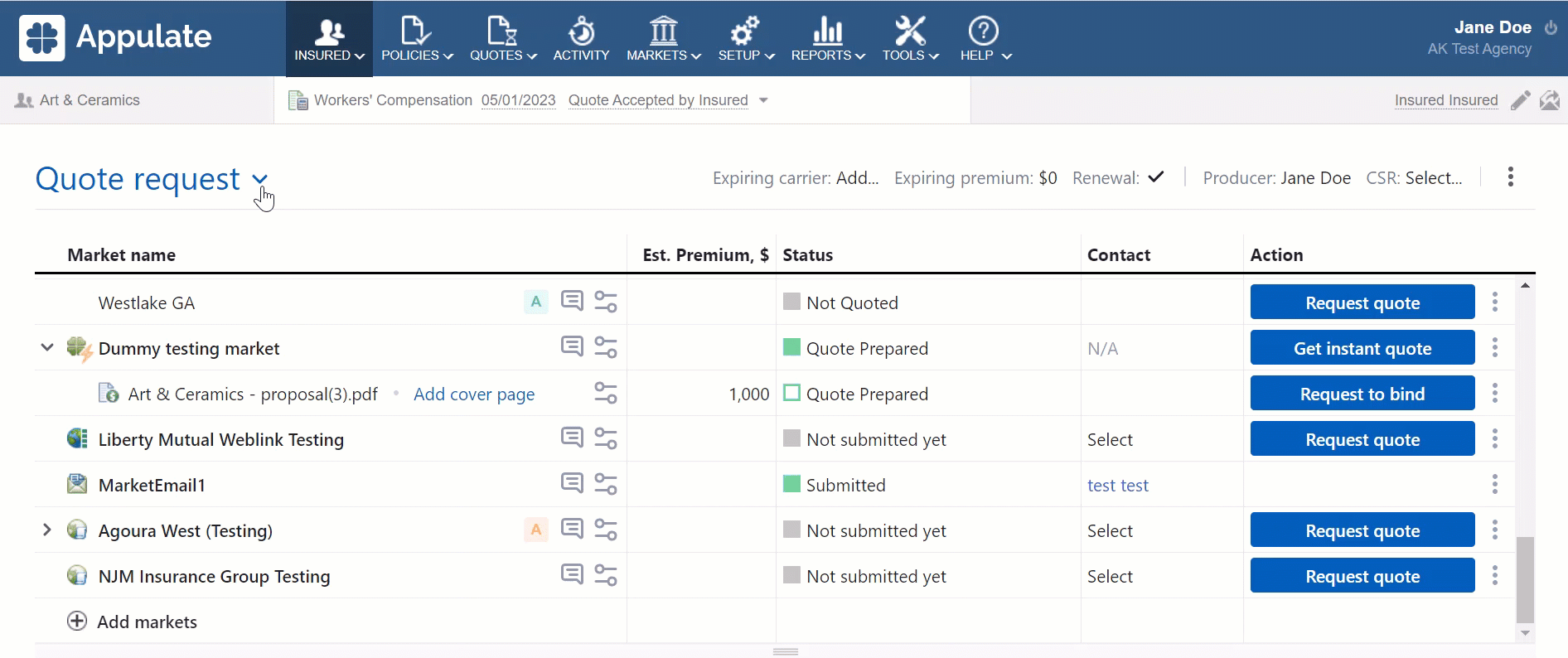The image size is (1568, 658).
Task: Select a CSR
Action: point(1434,178)
